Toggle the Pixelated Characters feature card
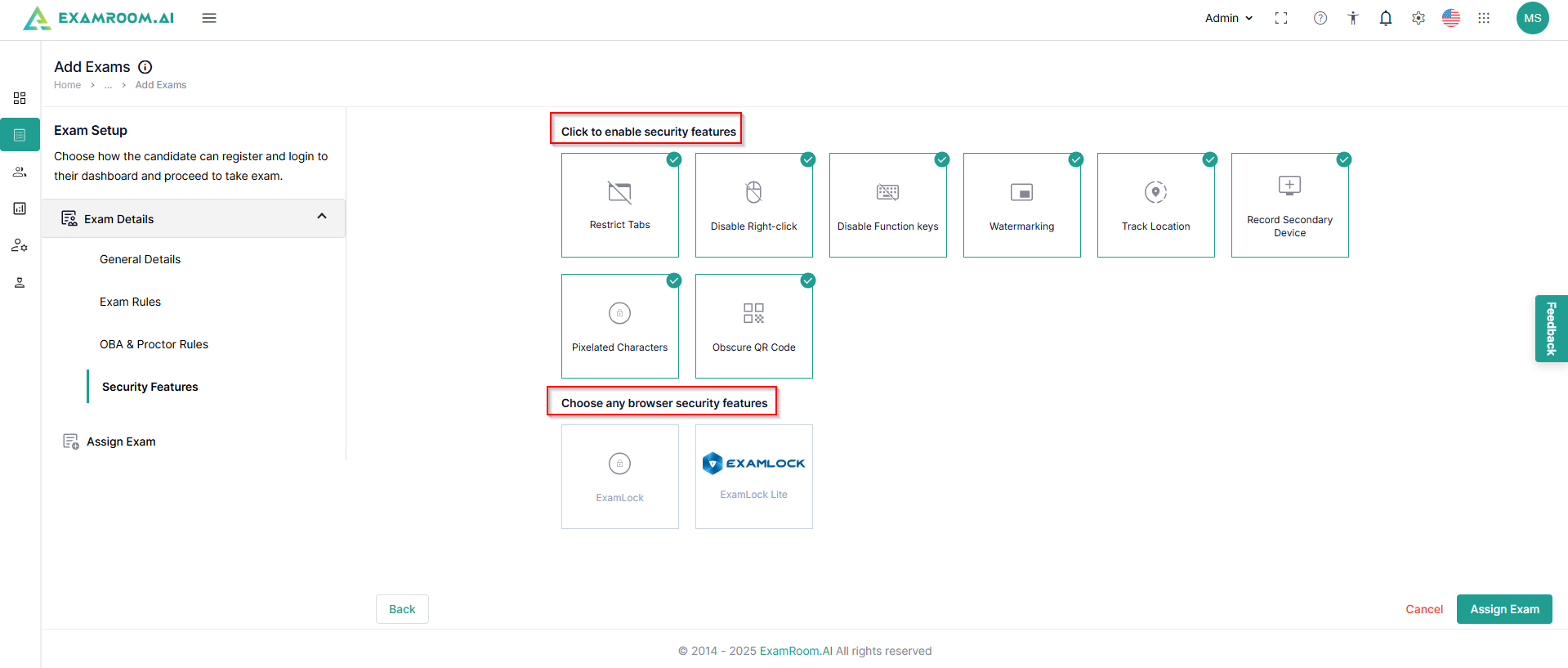 tap(620, 326)
